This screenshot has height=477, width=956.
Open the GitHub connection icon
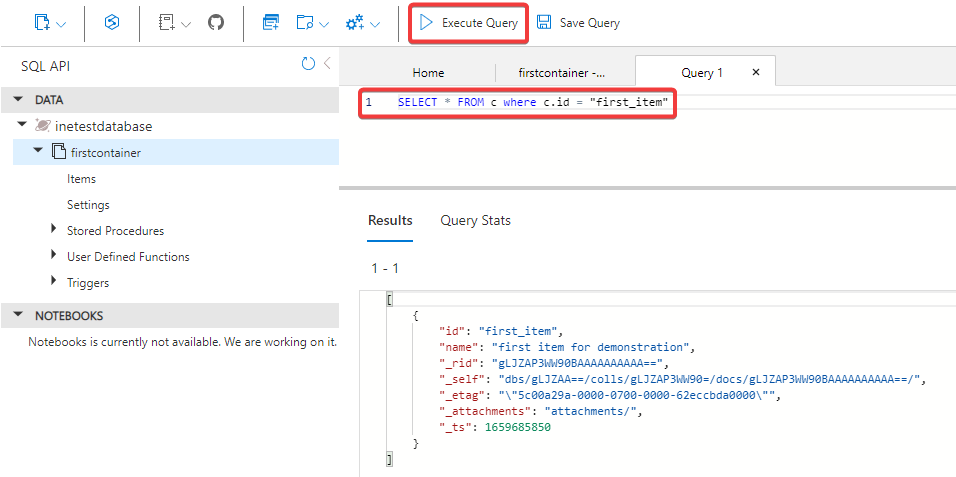pyautogui.click(x=216, y=22)
